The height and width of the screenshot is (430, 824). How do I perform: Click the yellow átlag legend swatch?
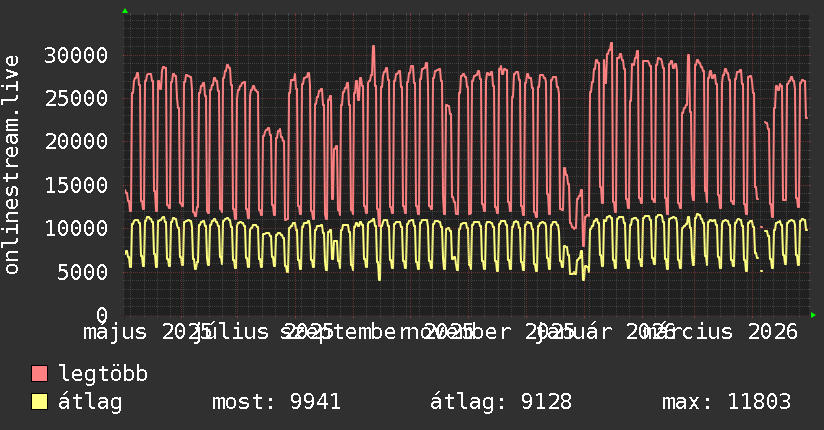pyautogui.click(x=39, y=402)
